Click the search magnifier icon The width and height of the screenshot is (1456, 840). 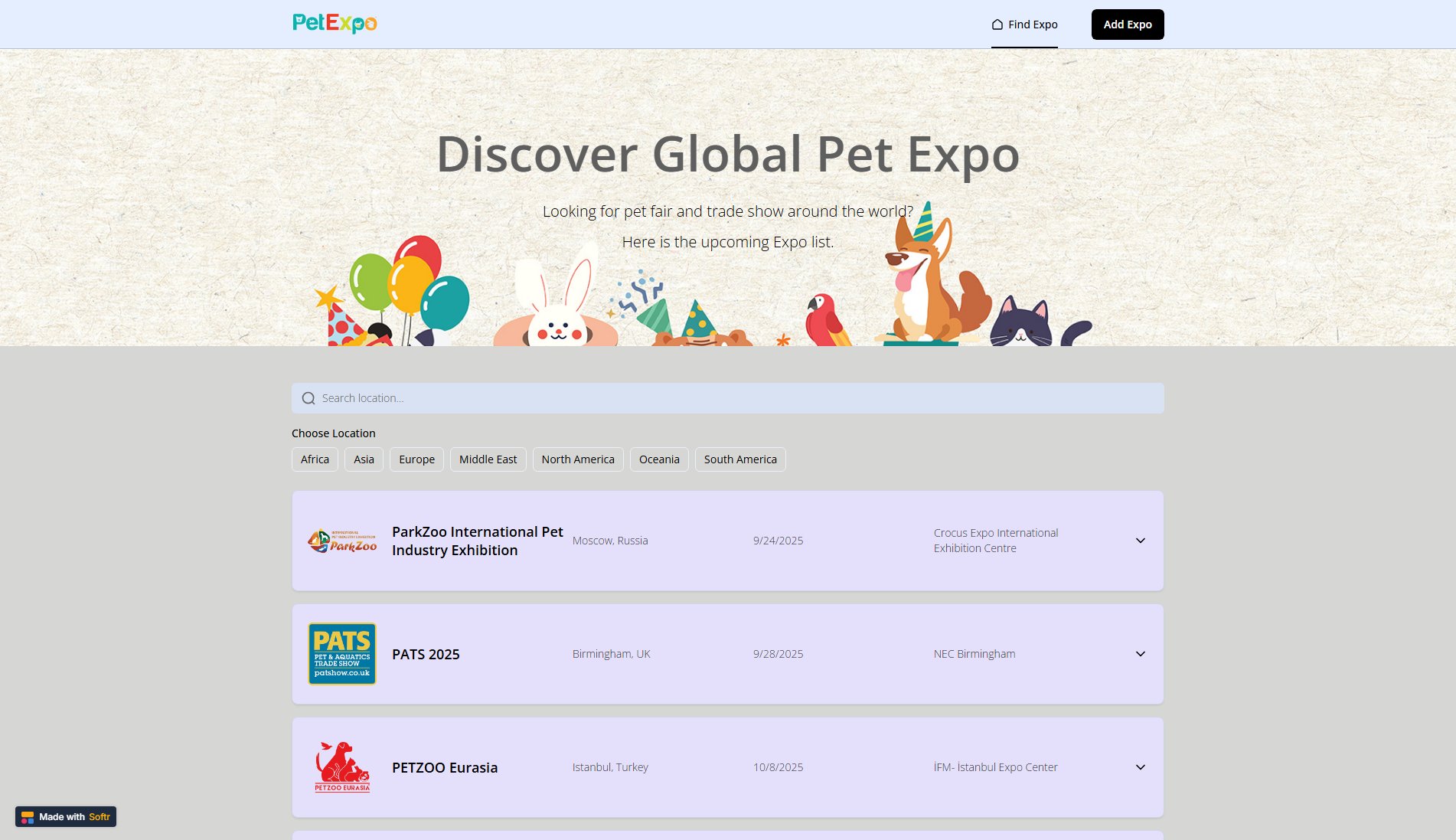tap(309, 398)
